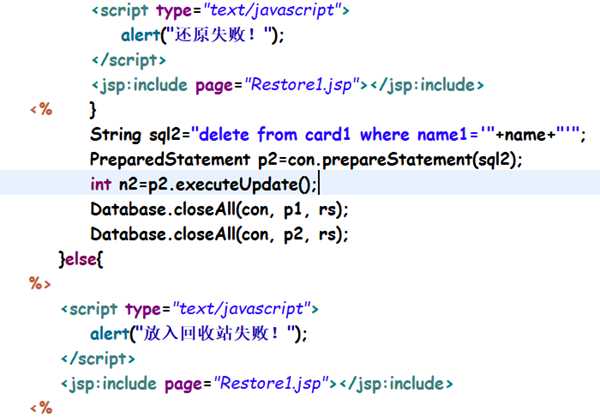Click the alert("放入回收站失败！") statement

(x=199, y=334)
